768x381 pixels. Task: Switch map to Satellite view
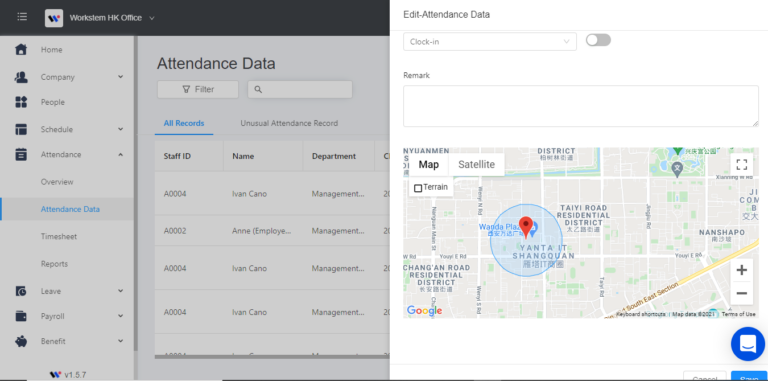[x=477, y=165]
